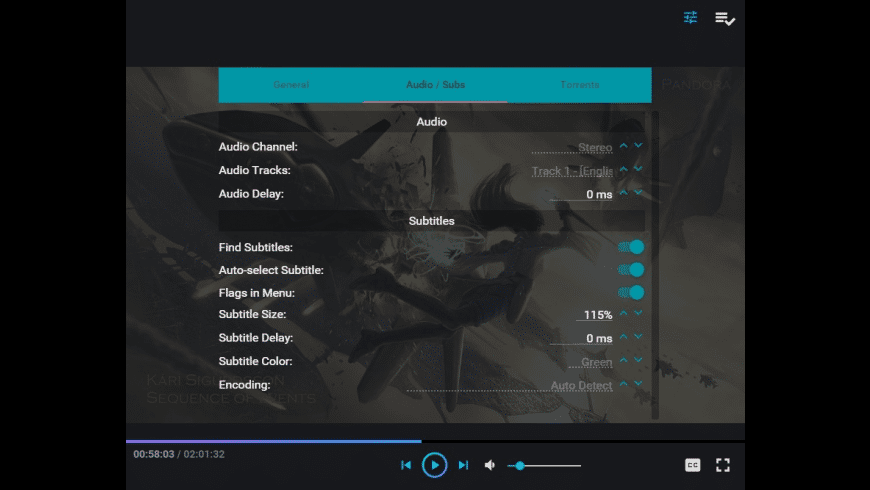Click the 00:58:03 elapsed time
The image size is (870, 490).
[154, 454]
